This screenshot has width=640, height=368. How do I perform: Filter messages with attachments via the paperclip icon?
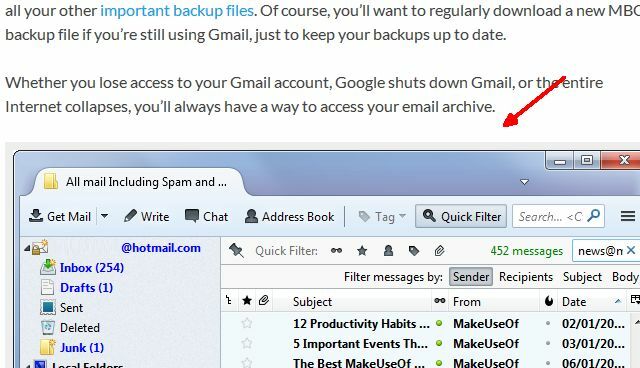coord(439,251)
